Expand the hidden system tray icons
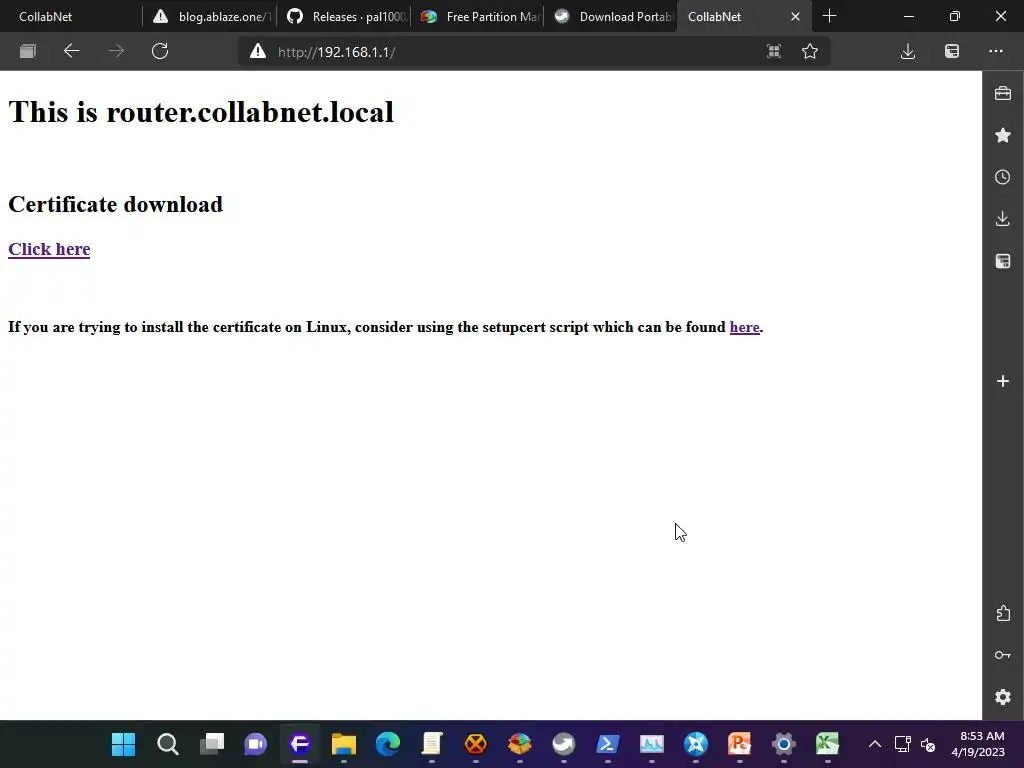 coord(875,744)
